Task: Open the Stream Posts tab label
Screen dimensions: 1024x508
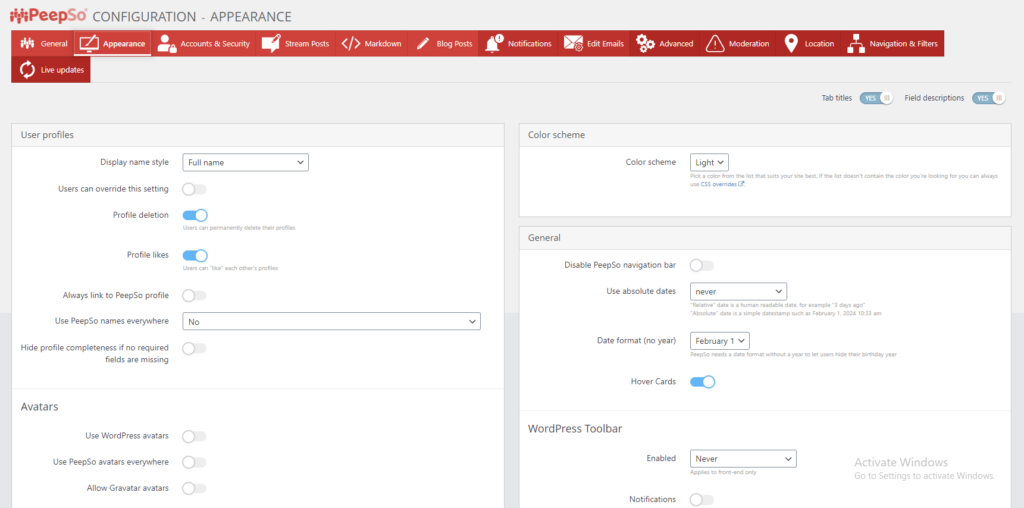Action: click(307, 44)
